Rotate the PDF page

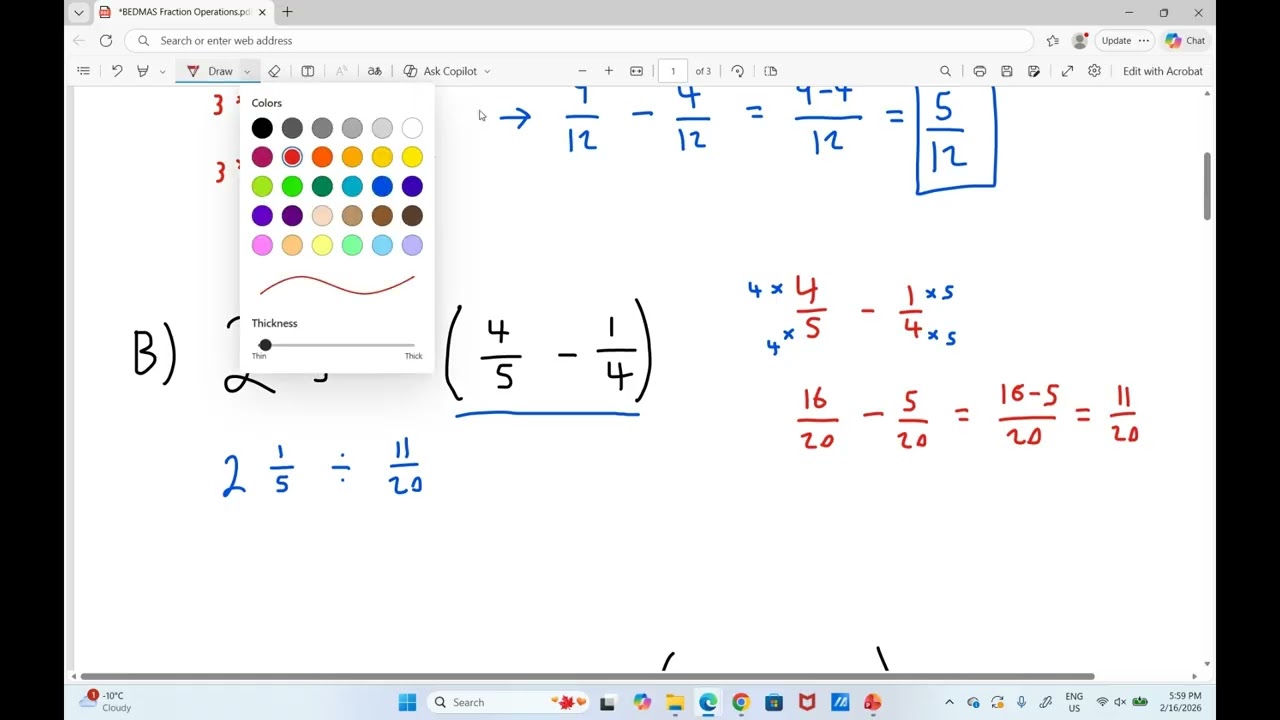pyautogui.click(x=738, y=71)
